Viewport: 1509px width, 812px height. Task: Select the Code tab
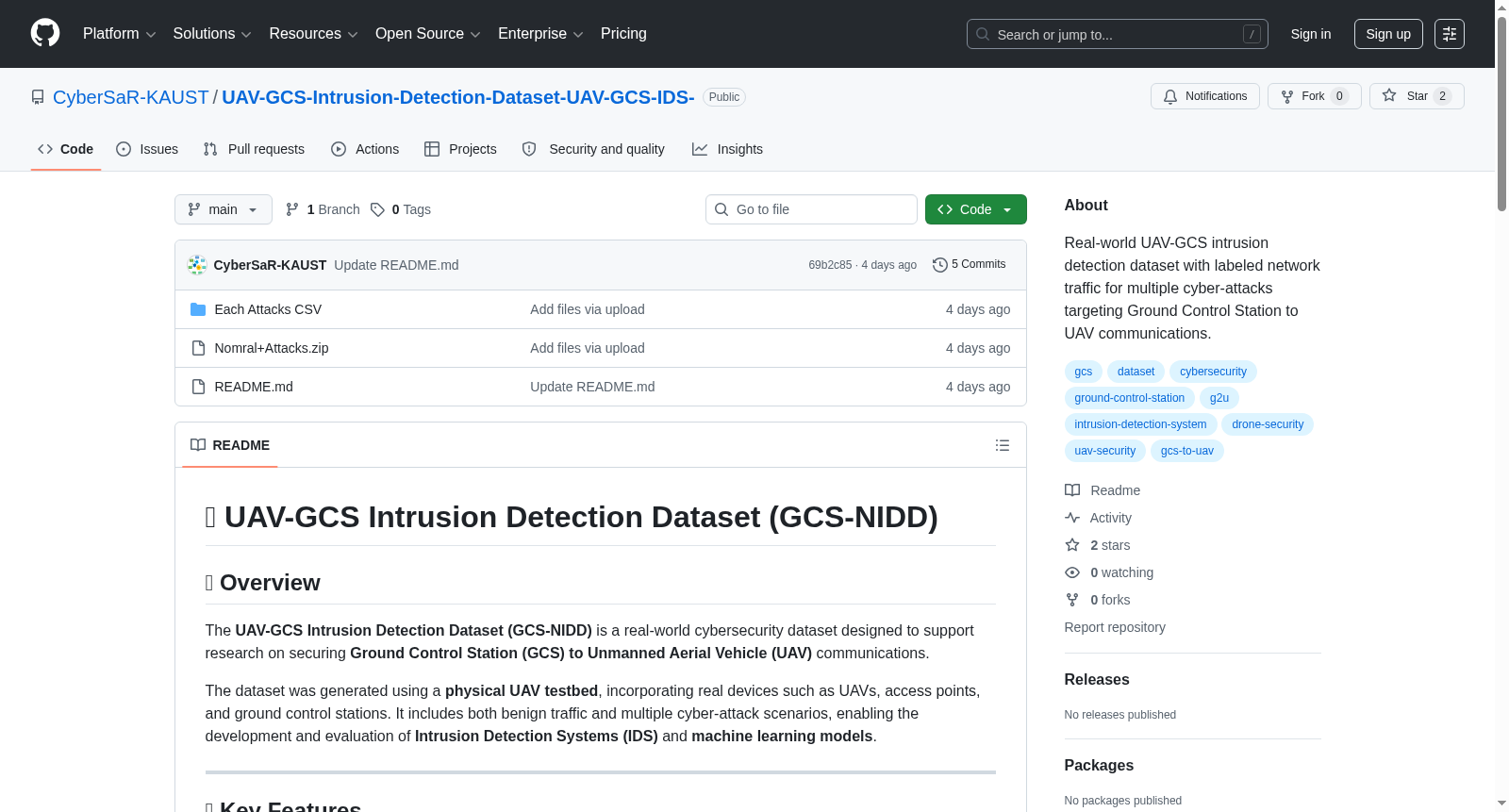click(66, 149)
